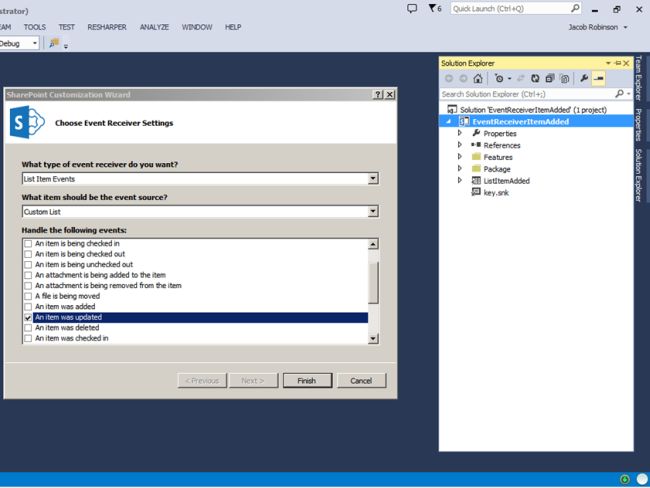650x488 pixels.
Task: Click the search magnifier in Solution Explorer
Action: coord(619,94)
